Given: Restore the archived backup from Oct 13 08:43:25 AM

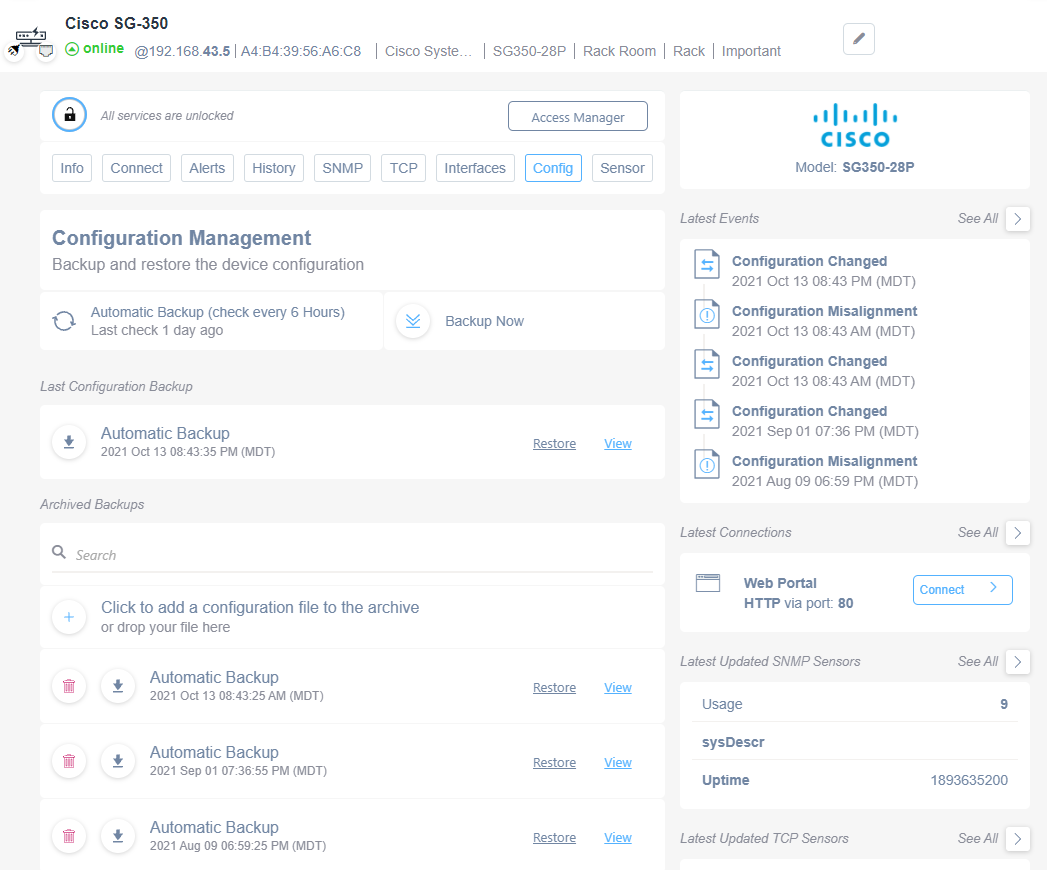Looking at the screenshot, I should [554, 687].
